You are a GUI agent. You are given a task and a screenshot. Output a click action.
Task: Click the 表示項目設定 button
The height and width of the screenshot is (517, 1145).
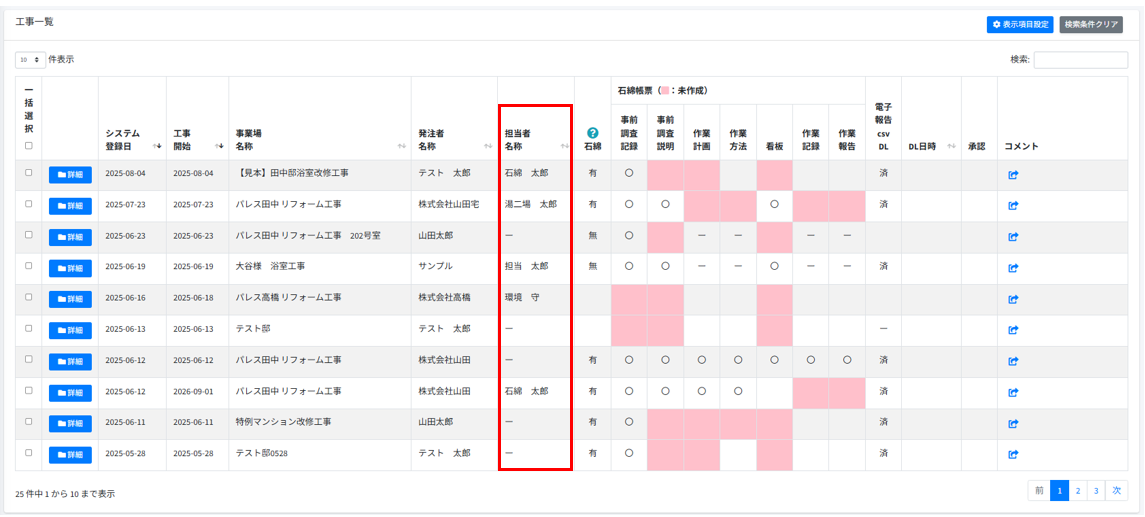click(x=1019, y=24)
